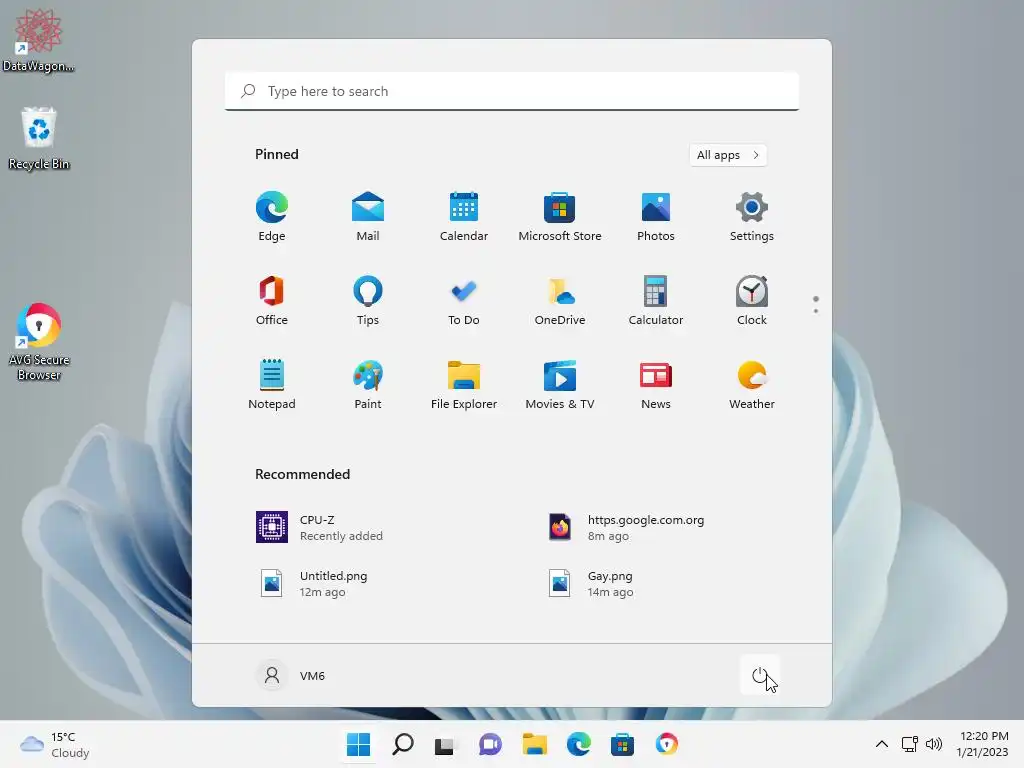Go to next pinned apps page dots
Image resolution: width=1024 pixels, height=768 pixels.
point(816,304)
